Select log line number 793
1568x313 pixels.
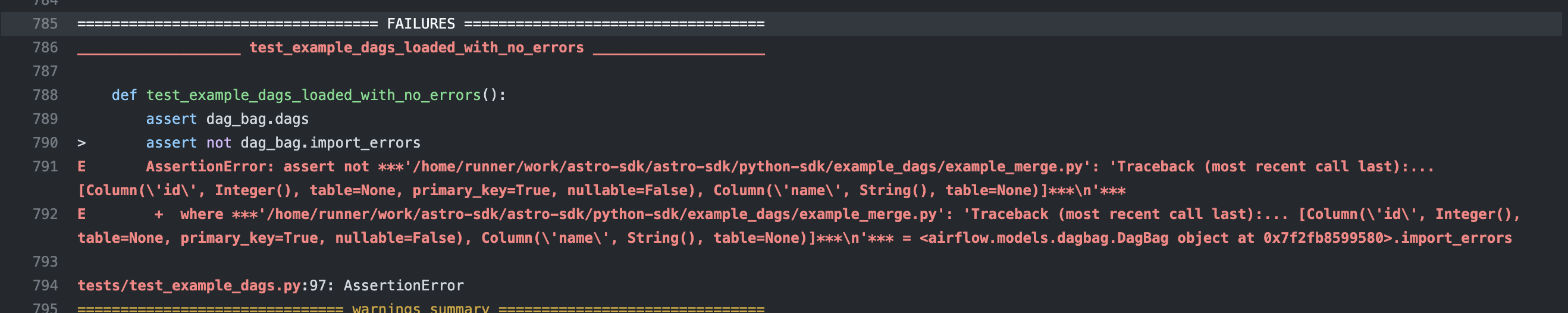[45, 261]
